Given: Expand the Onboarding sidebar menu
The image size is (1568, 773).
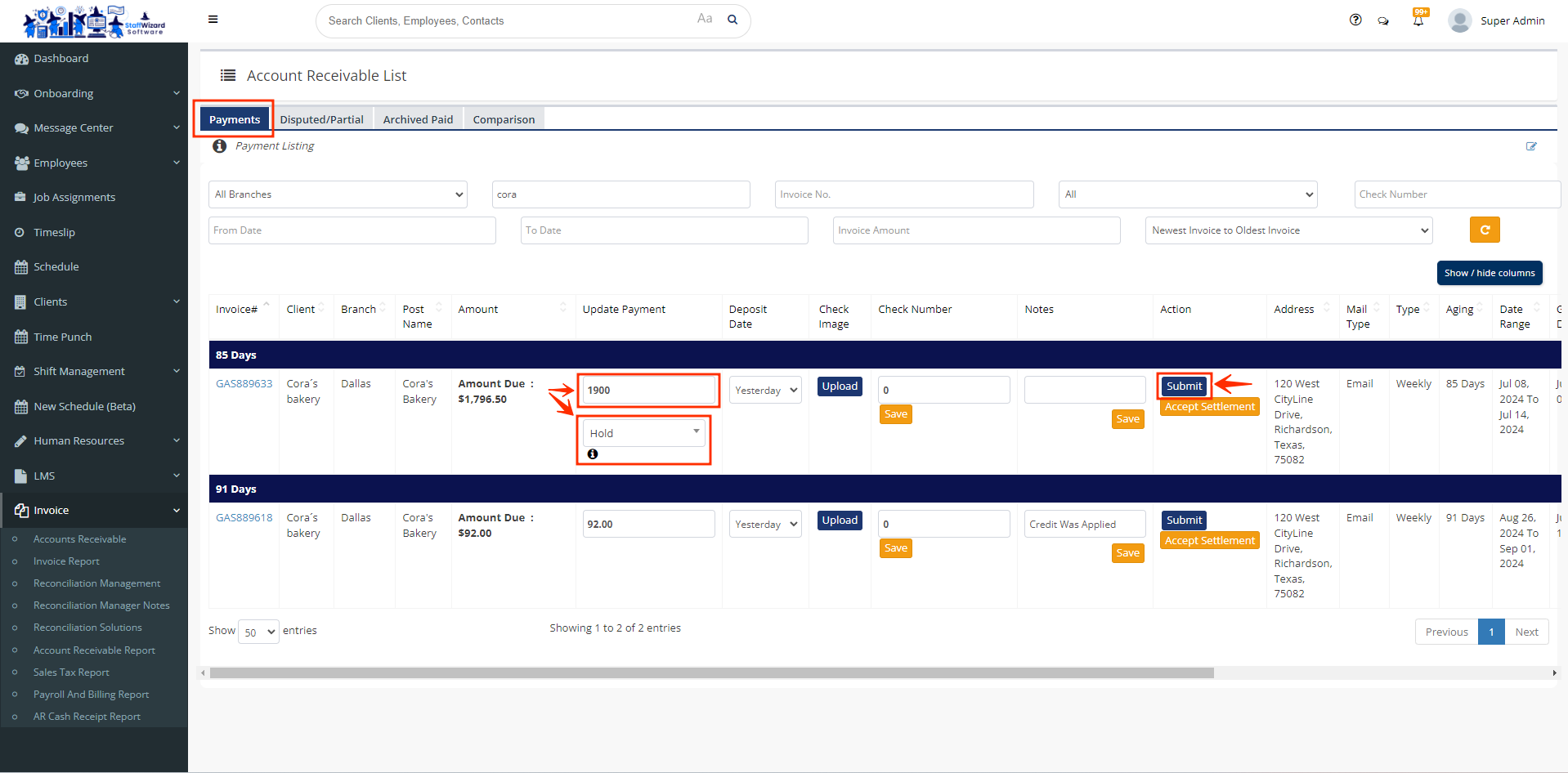Looking at the screenshot, I should [x=94, y=94].
